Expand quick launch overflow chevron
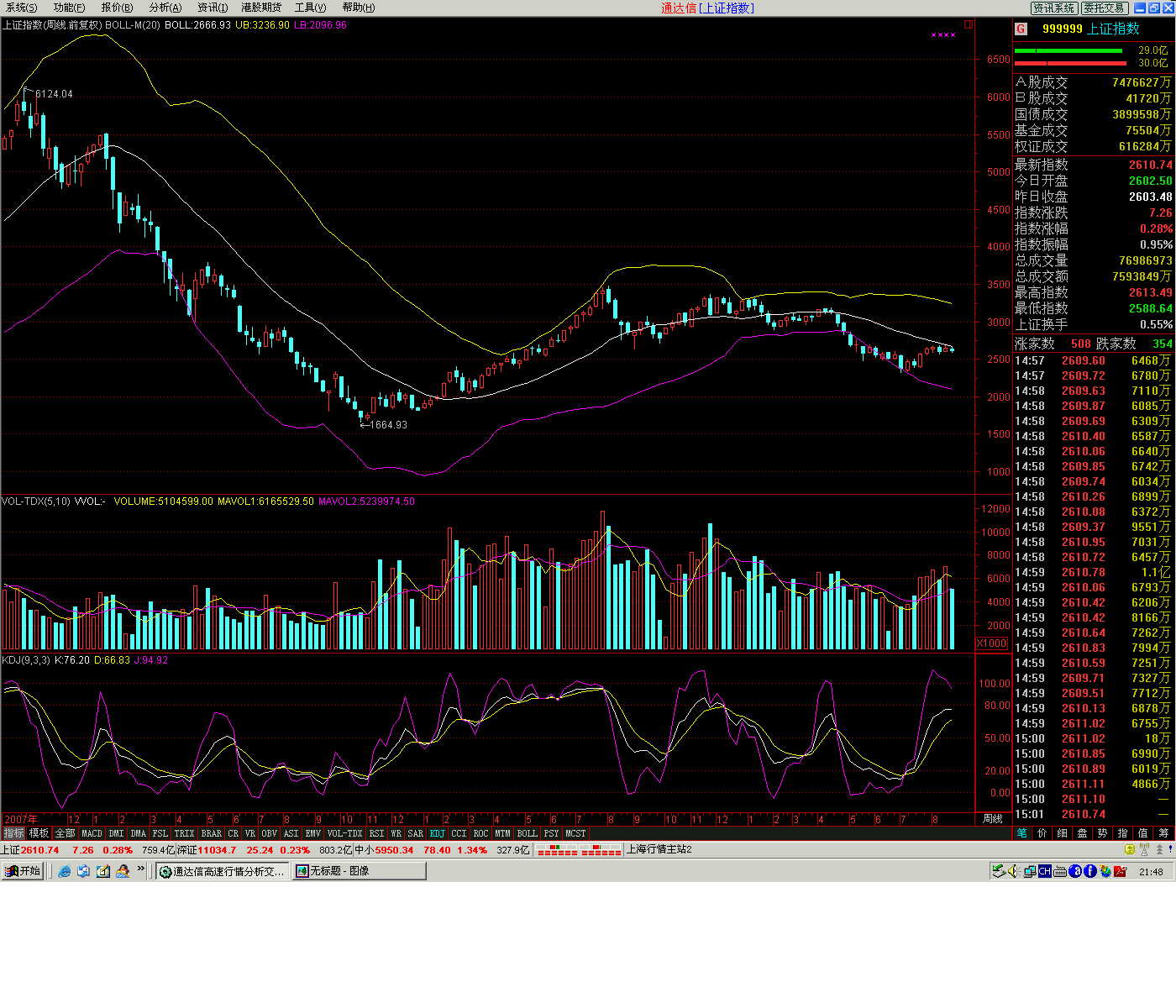 141,869
